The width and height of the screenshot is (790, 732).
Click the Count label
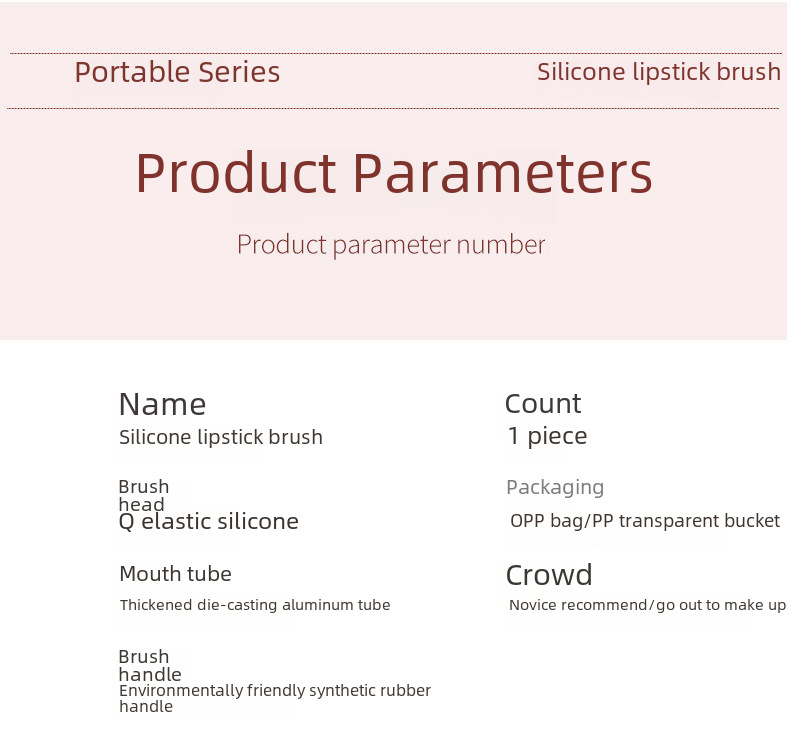pos(543,404)
